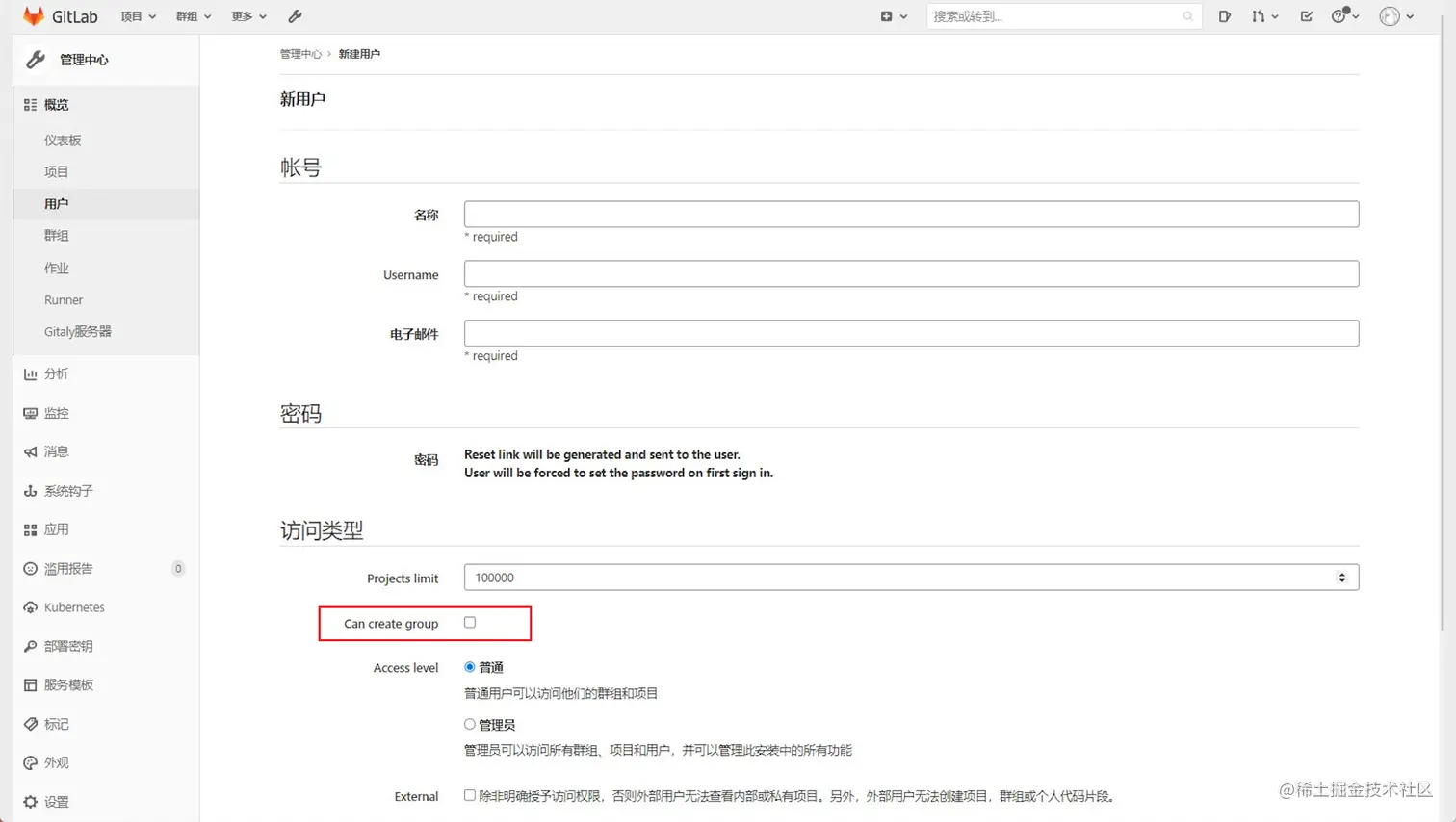Select the 管理员 access level radio

tap(470, 724)
